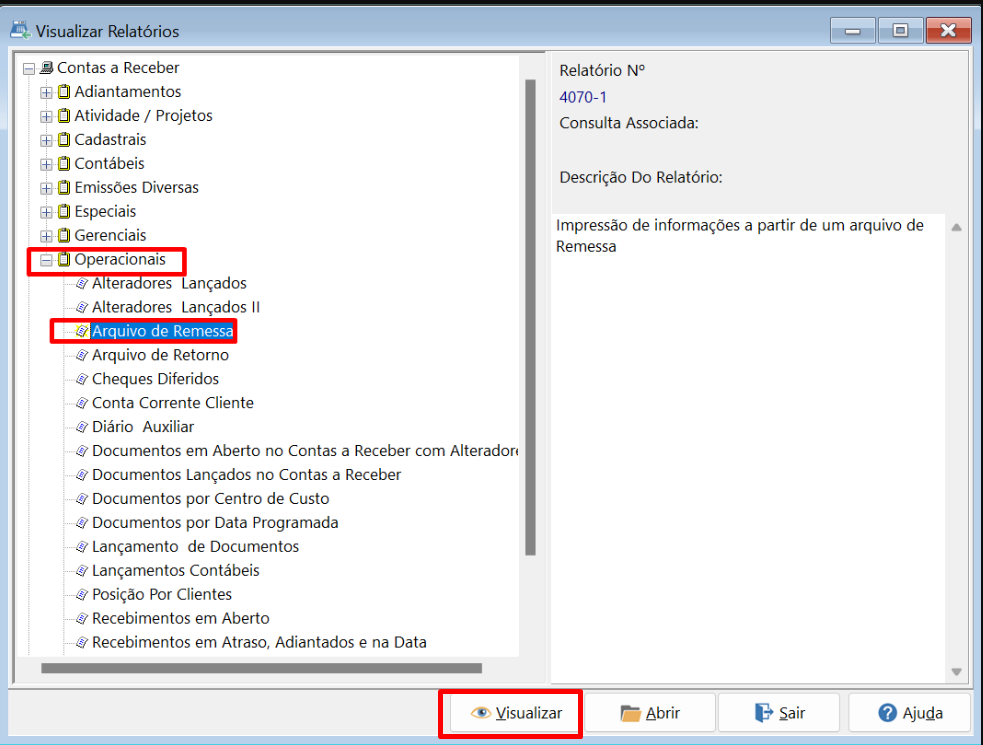Viewport: 983px width, 745px height.
Task: Click the description scroll down arrow
Action: tap(957, 672)
